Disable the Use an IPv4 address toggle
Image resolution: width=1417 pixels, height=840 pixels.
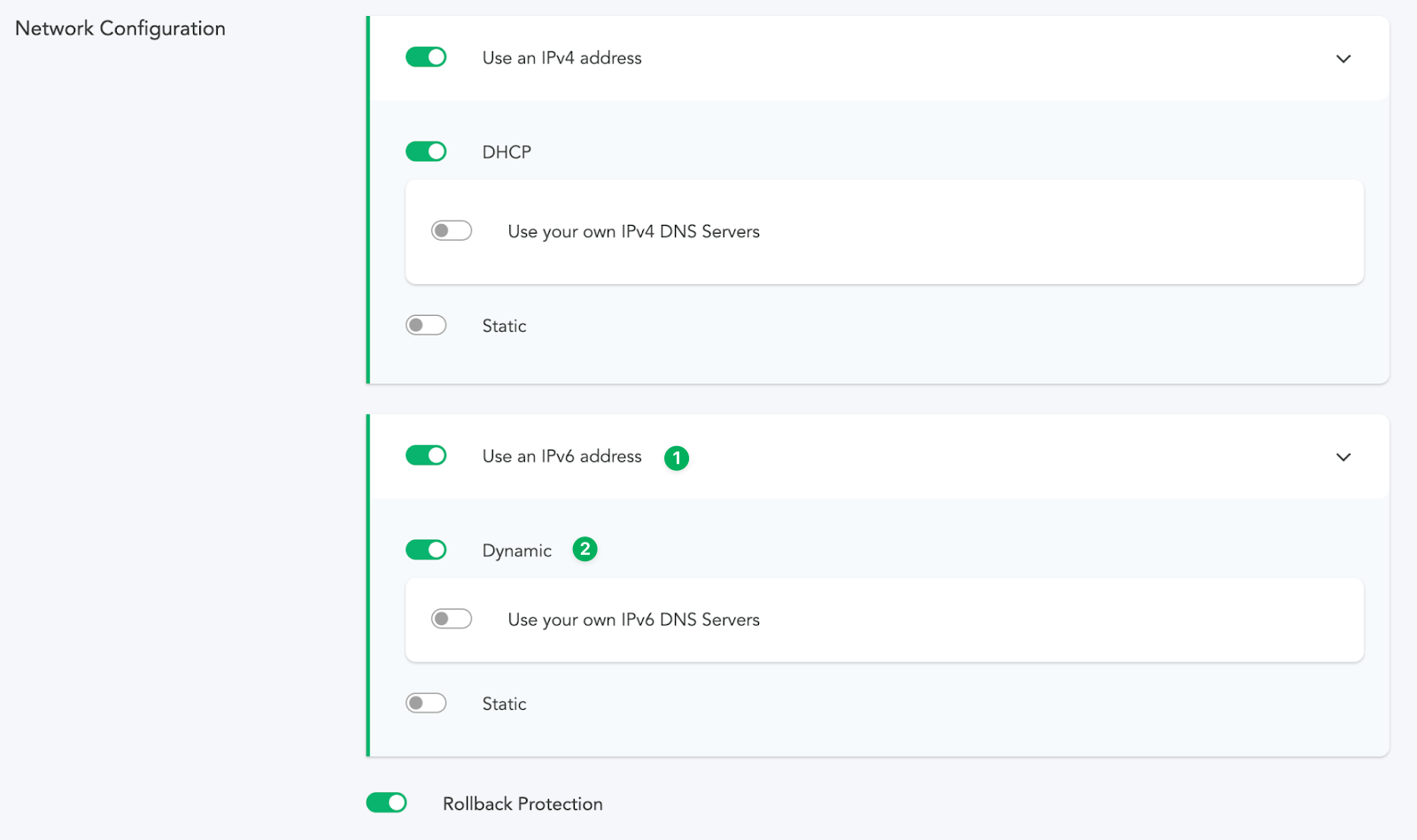click(426, 58)
